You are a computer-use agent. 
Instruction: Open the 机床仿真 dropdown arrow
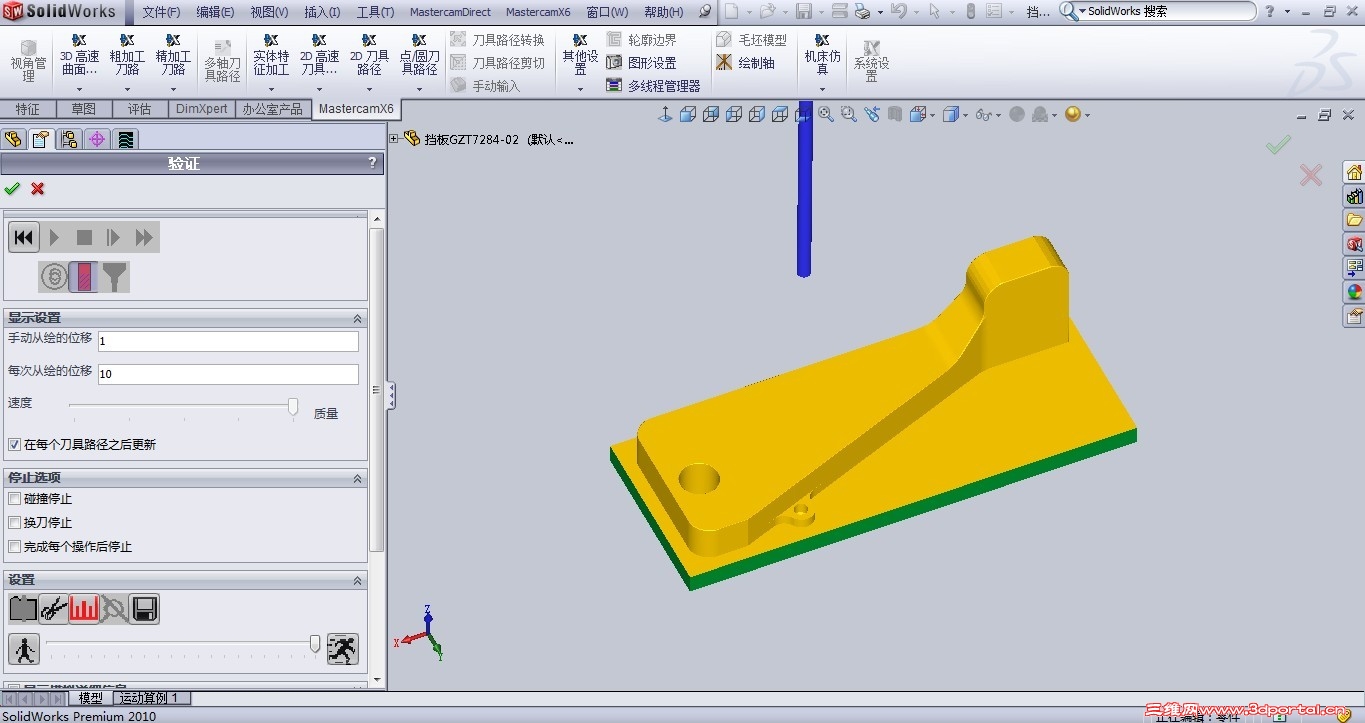[822, 89]
